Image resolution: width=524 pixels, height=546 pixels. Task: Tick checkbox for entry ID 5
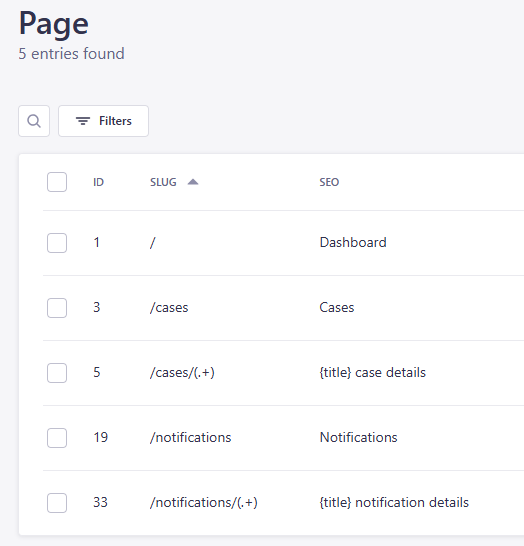click(x=57, y=373)
